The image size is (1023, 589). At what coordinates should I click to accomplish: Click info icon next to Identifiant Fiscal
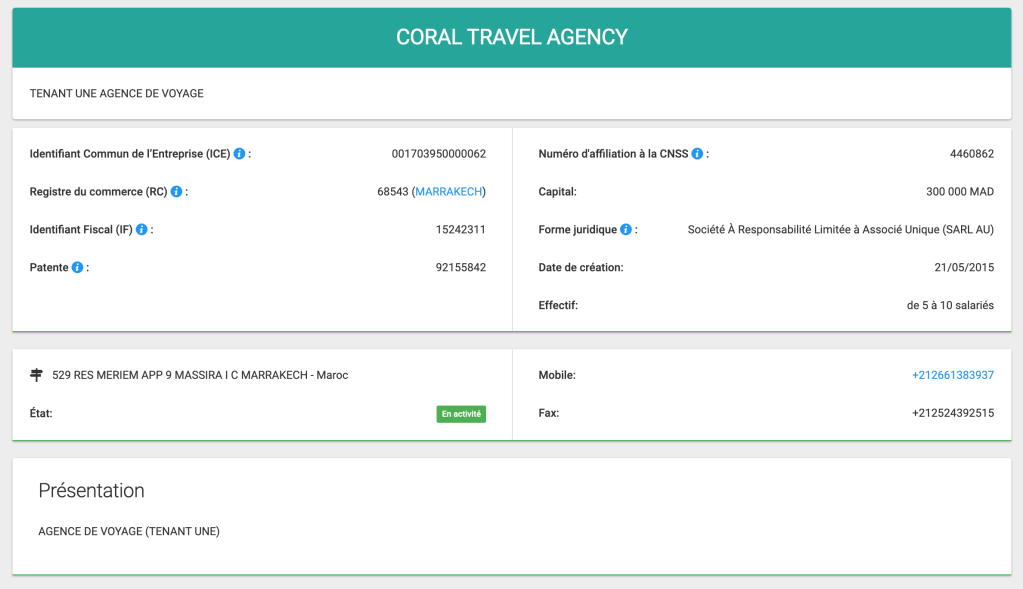pos(142,230)
